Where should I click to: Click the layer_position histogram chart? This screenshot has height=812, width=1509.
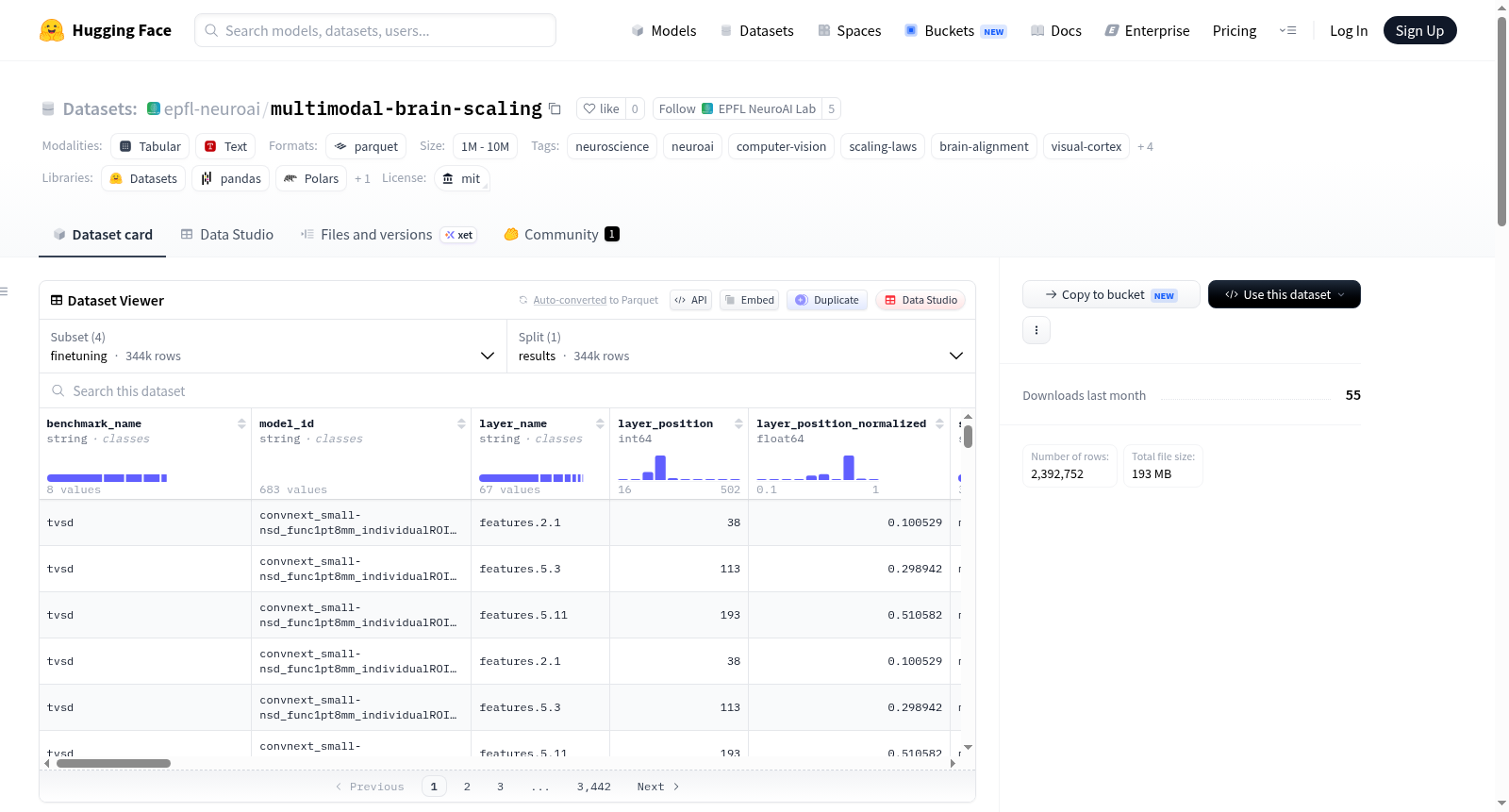[x=679, y=467]
